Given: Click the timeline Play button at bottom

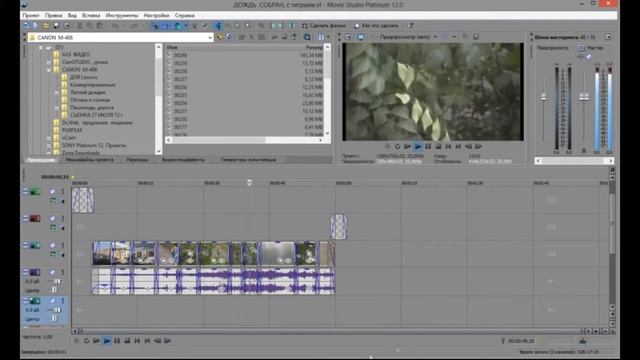Looking at the screenshot, I should (107, 341).
